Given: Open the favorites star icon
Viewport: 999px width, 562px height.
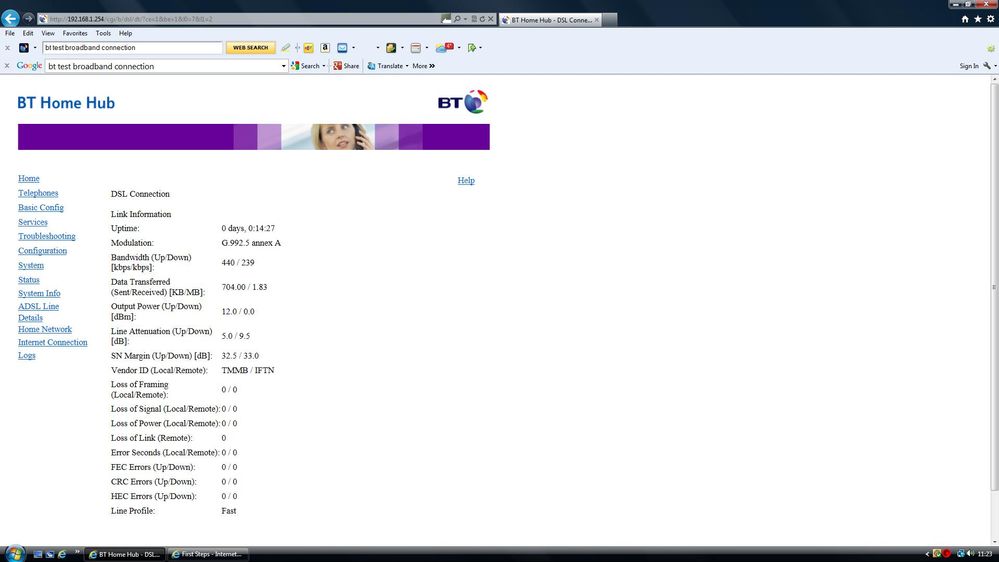Looking at the screenshot, I should (x=977, y=19).
